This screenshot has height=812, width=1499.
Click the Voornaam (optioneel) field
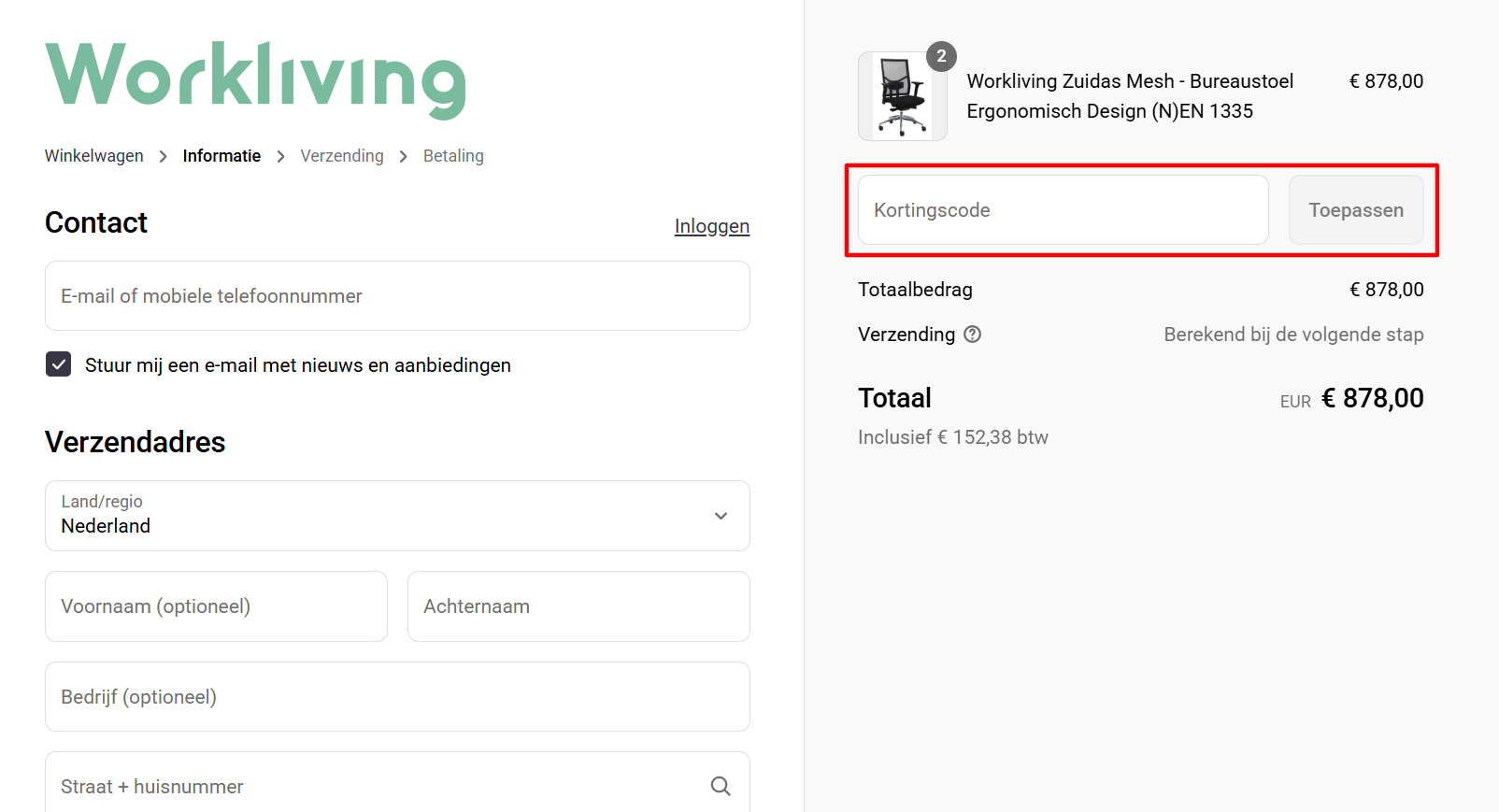coord(216,606)
